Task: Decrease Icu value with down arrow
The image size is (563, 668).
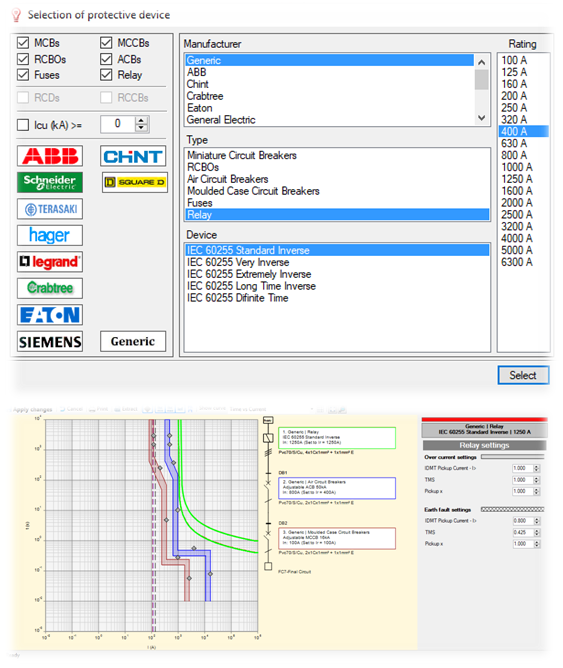Action: pyautogui.click(x=141, y=128)
